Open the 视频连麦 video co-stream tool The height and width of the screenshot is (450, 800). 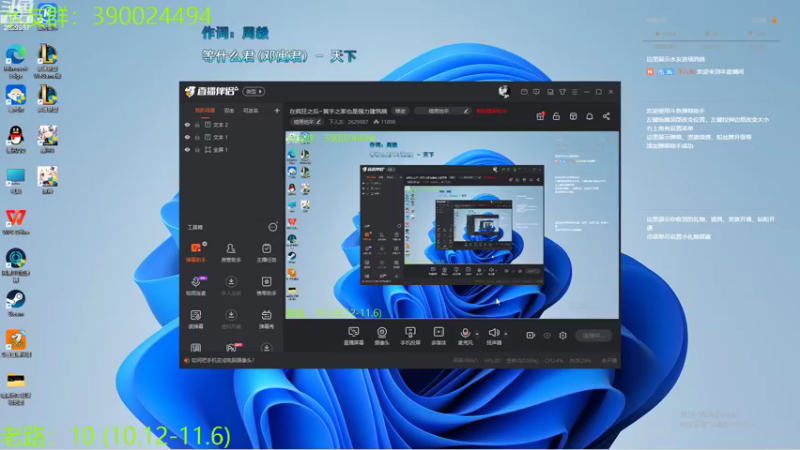(x=196, y=286)
